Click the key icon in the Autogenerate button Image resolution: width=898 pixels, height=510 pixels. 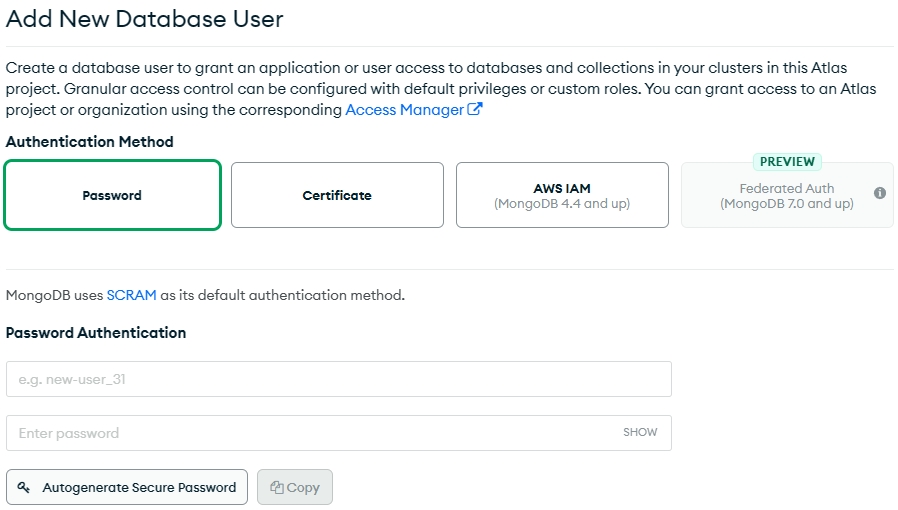24,487
